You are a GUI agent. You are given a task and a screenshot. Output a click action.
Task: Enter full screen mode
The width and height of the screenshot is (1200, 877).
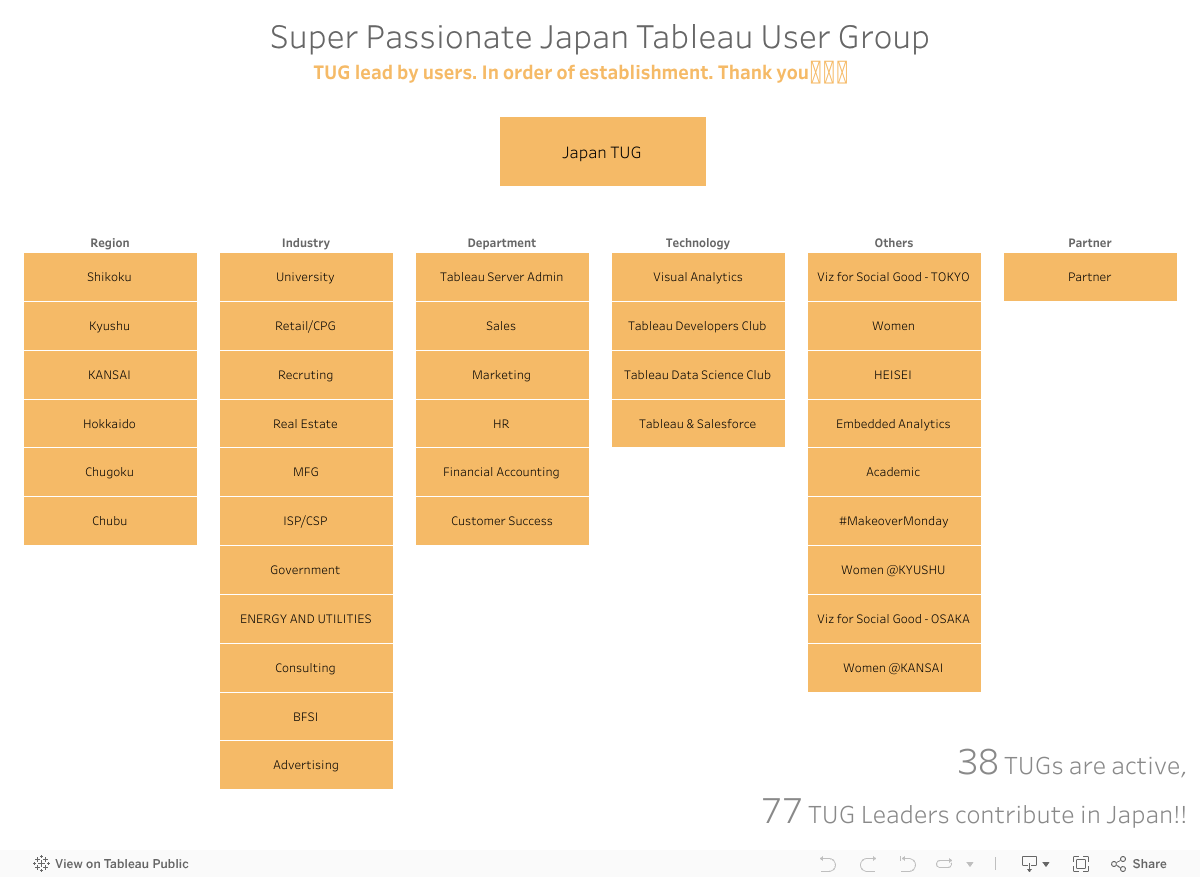pyautogui.click(x=1081, y=864)
